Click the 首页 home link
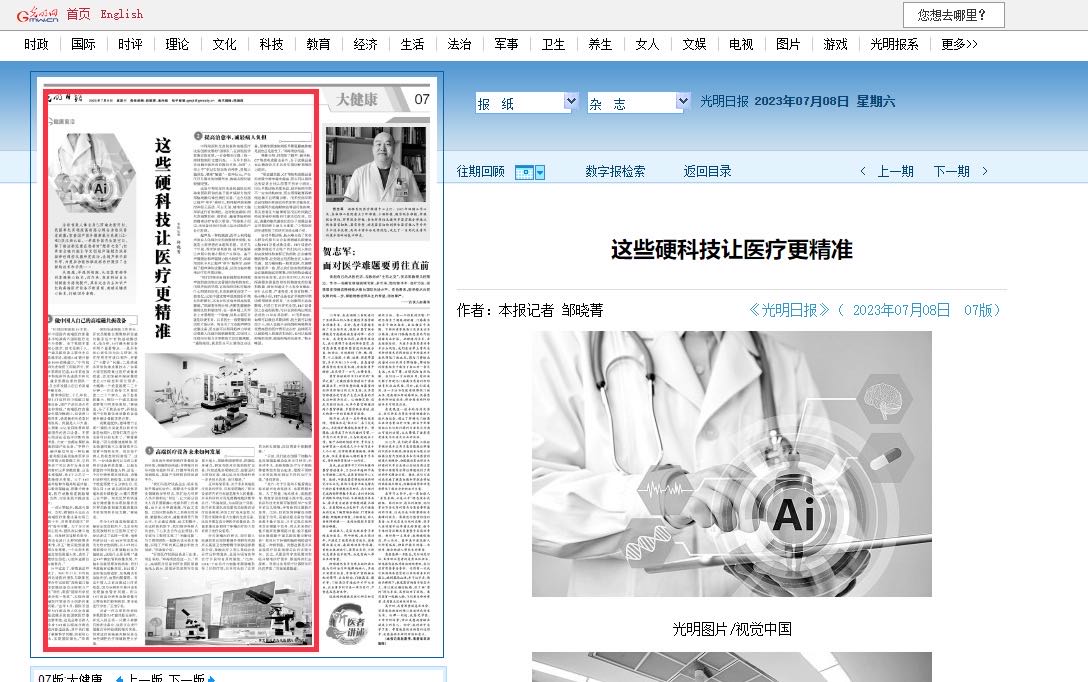1088x682 pixels. (x=78, y=14)
